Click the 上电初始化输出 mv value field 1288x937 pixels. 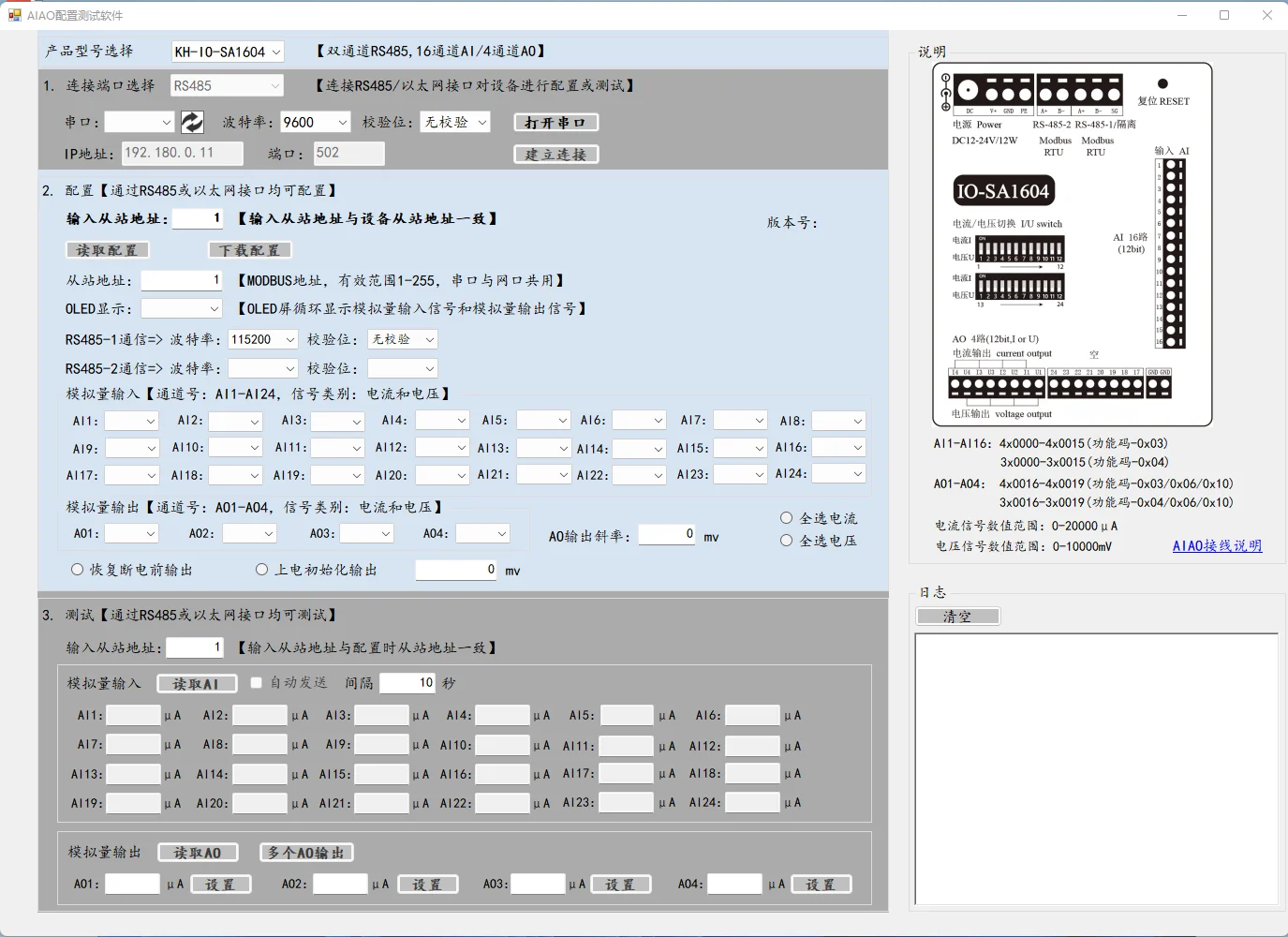(456, 569)
